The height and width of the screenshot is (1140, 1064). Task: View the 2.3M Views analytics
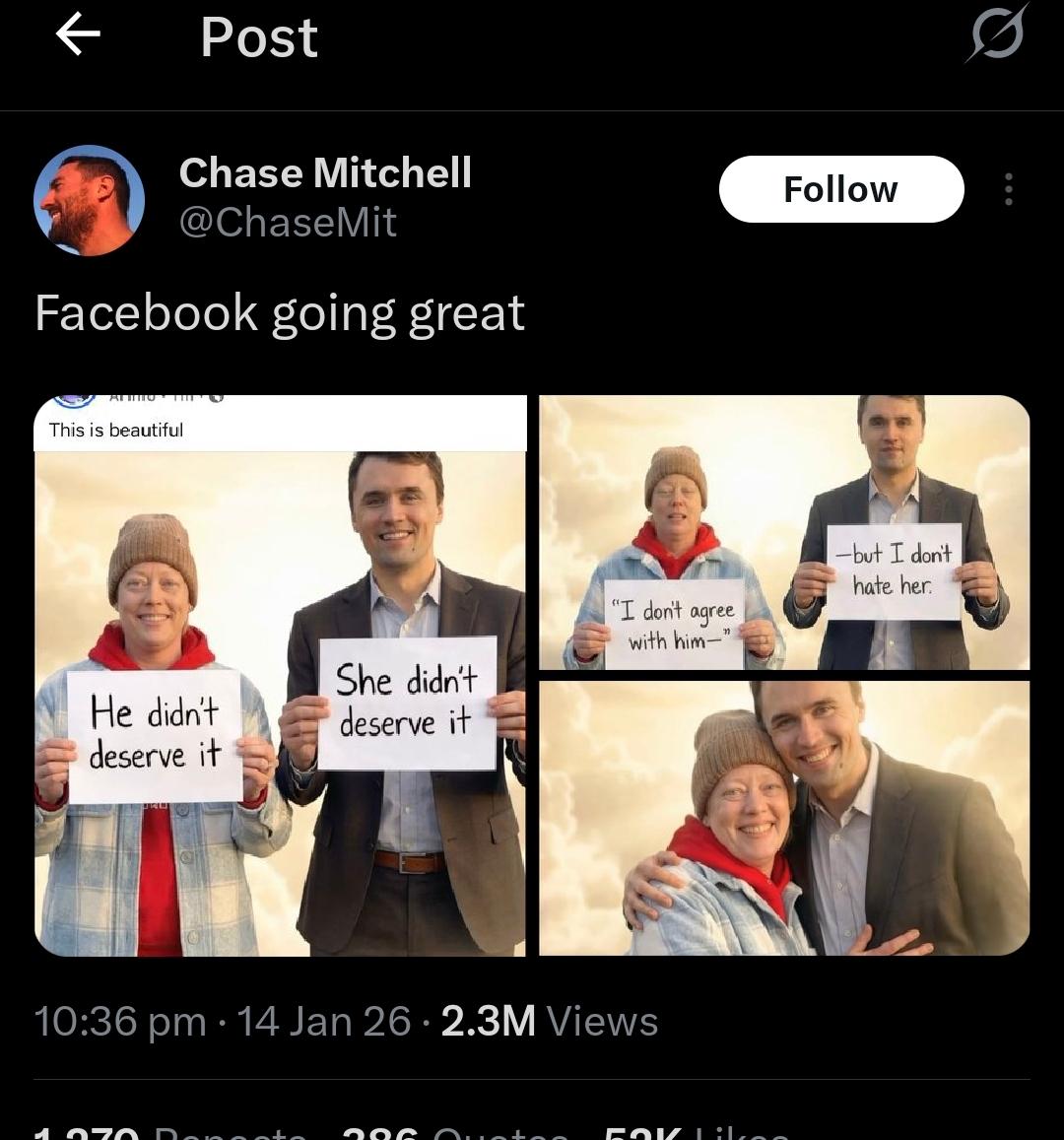click(549, 1021)
